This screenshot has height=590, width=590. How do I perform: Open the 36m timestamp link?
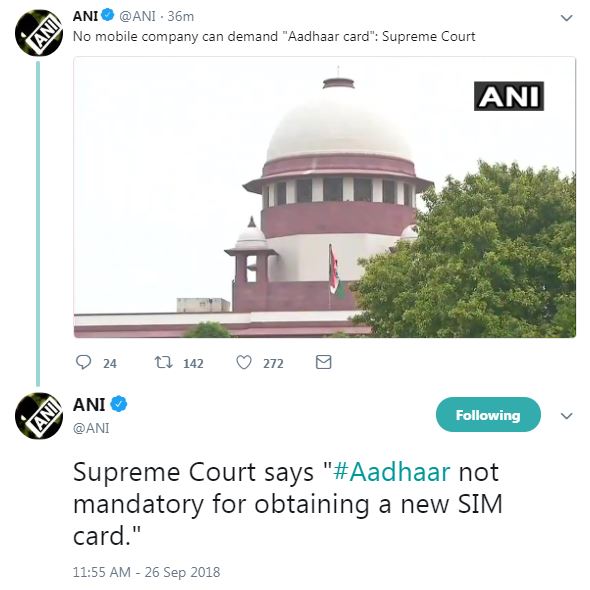click(x=181, y=16)
